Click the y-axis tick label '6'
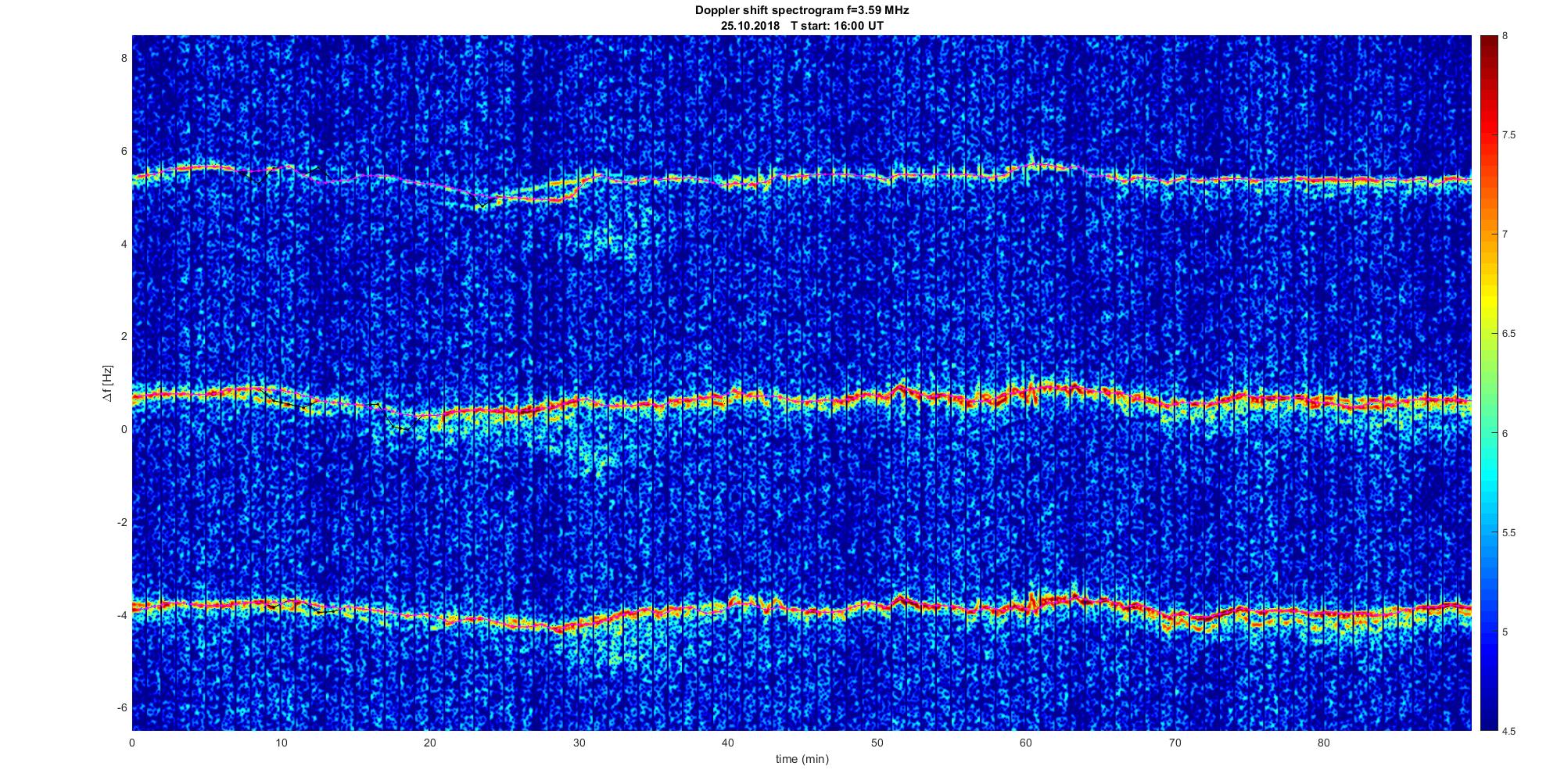Screen dimensions: 1564x784 click(124, 151)
